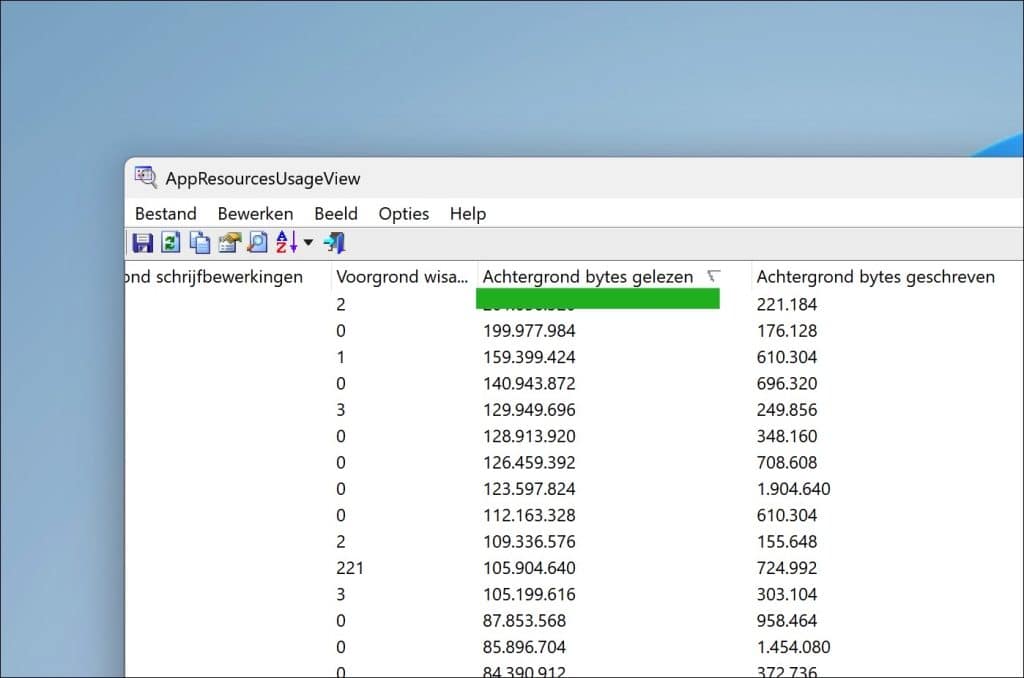1024x678 pixels.
Task: Open Find with the magnifier toolbar icon
Action: click(x=258, y=243)
